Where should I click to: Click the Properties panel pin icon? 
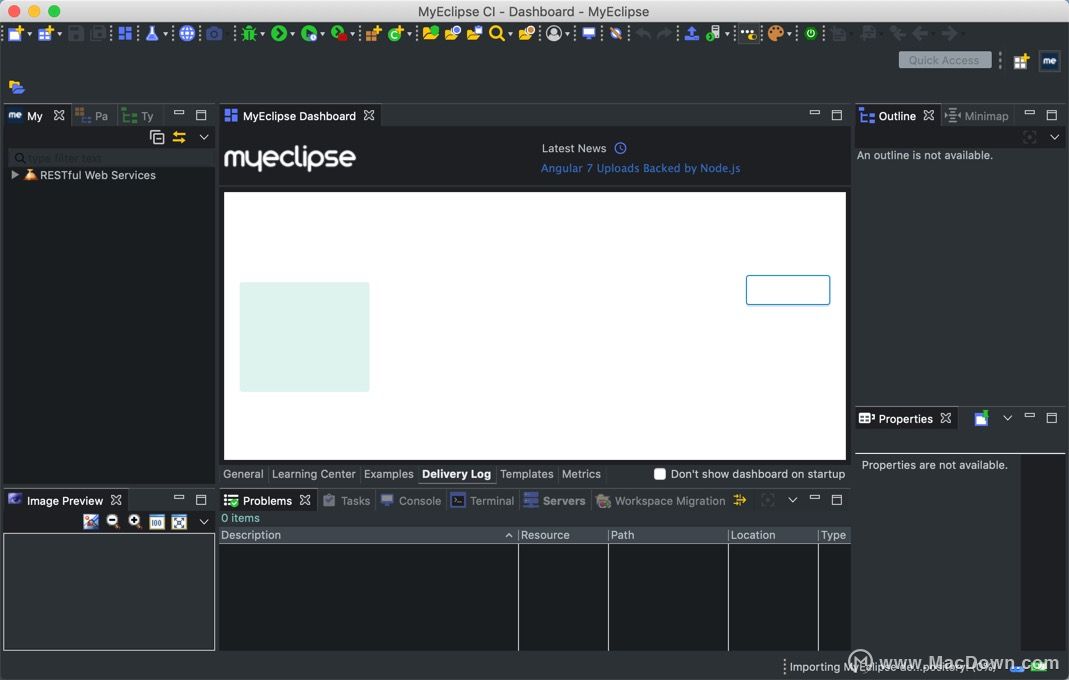click(x=981, y=418)
